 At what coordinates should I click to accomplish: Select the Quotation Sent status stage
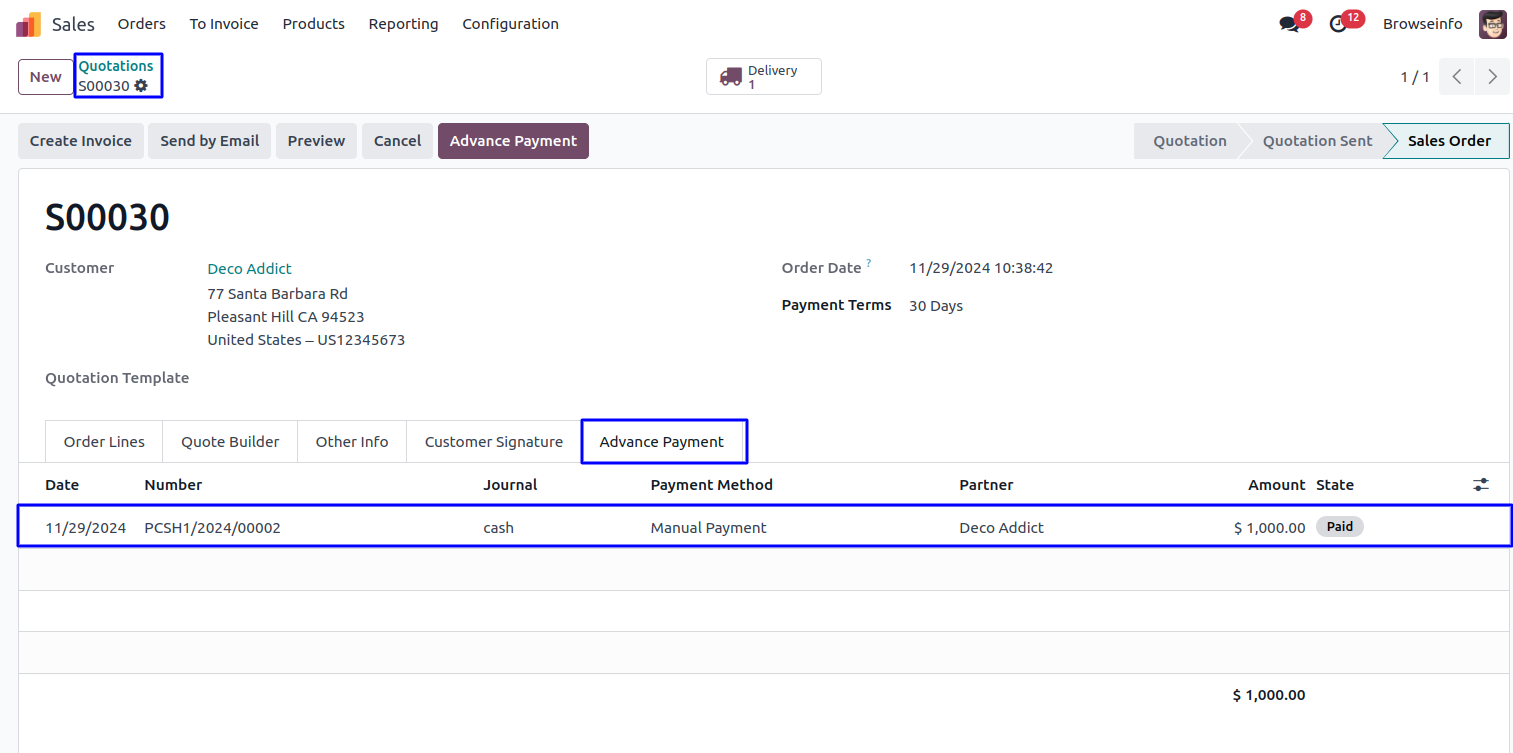[x=1317, y=141]
